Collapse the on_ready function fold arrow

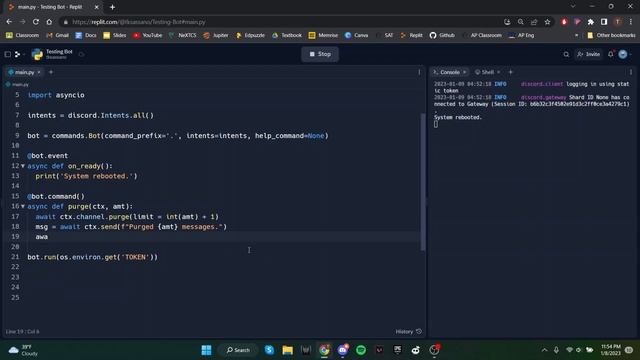[23, 166]
